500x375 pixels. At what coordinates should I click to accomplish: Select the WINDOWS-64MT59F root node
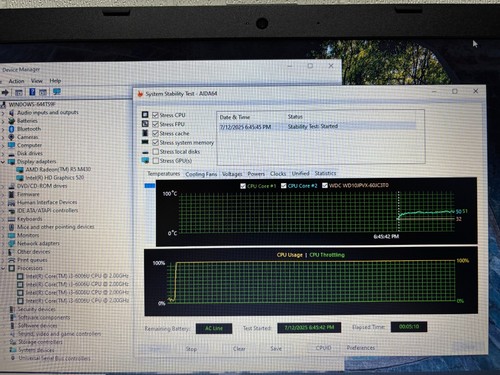pos(32,104)
